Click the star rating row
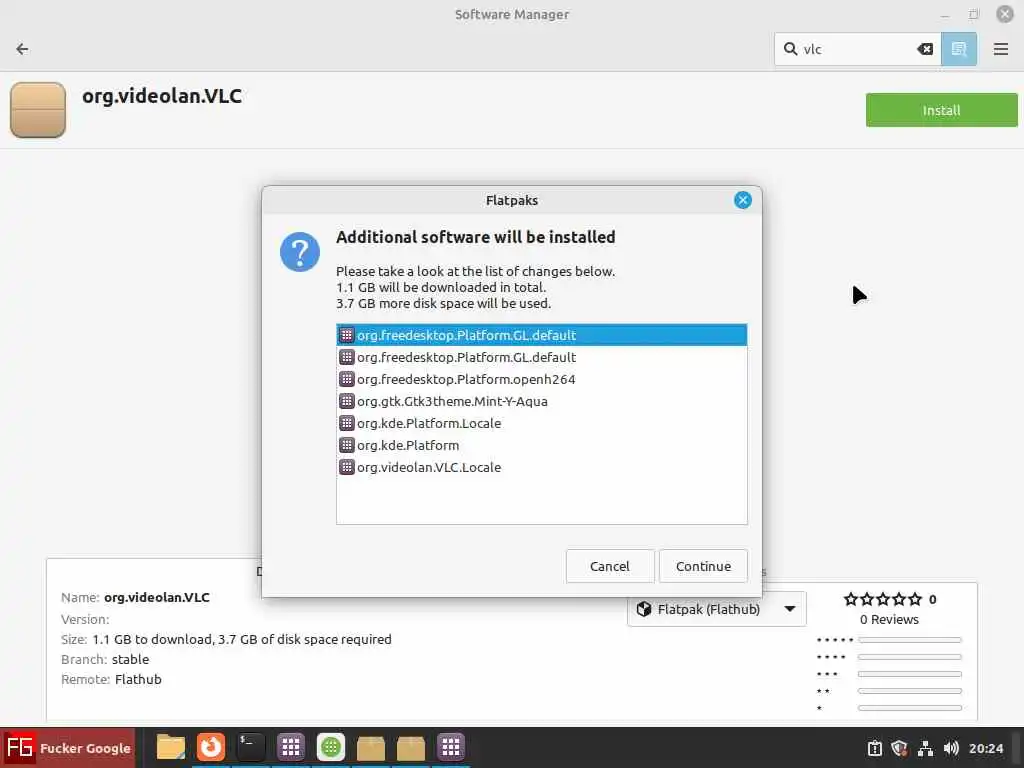This screenshot has width=1024, height=768. coord(883,599)
